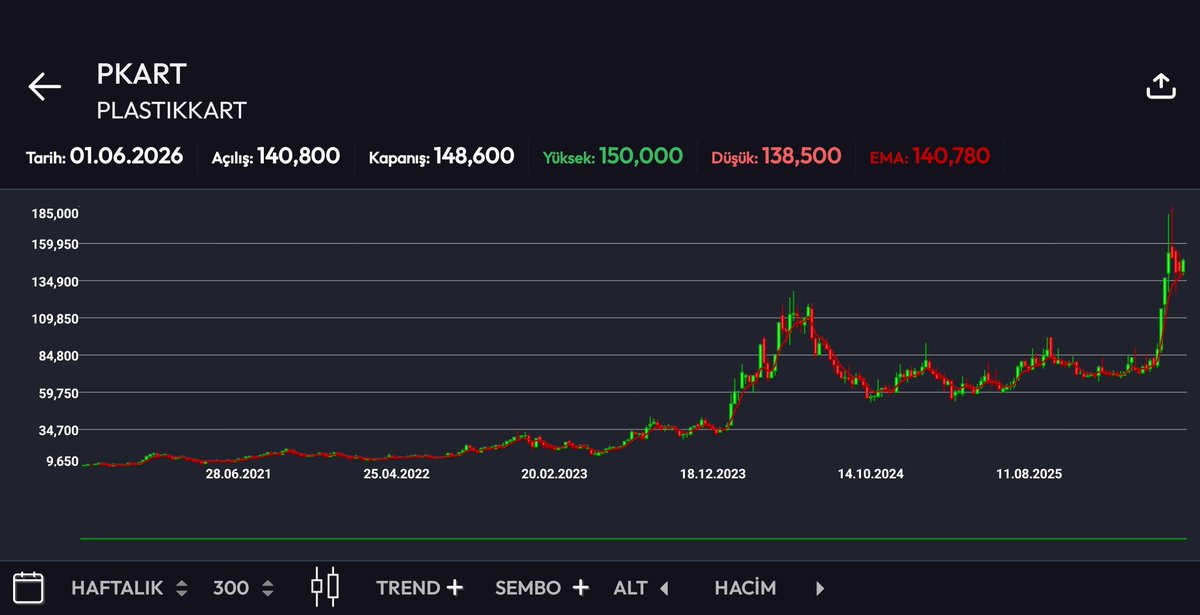1200x615 pixels.
Task: Click the latest candle near chart peak
Action: tap(1182, 265)
